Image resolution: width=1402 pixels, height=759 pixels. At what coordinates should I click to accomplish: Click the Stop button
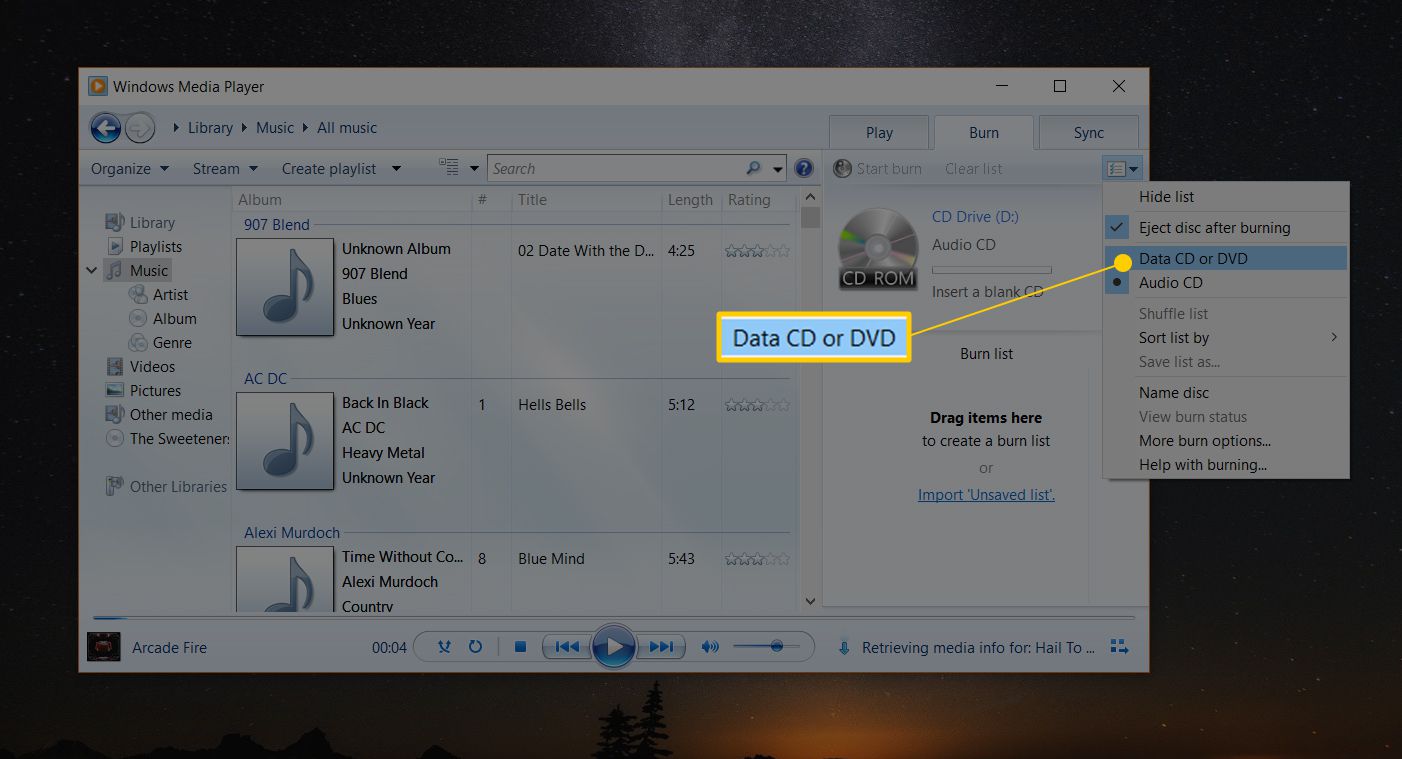[x=520, y=647]
